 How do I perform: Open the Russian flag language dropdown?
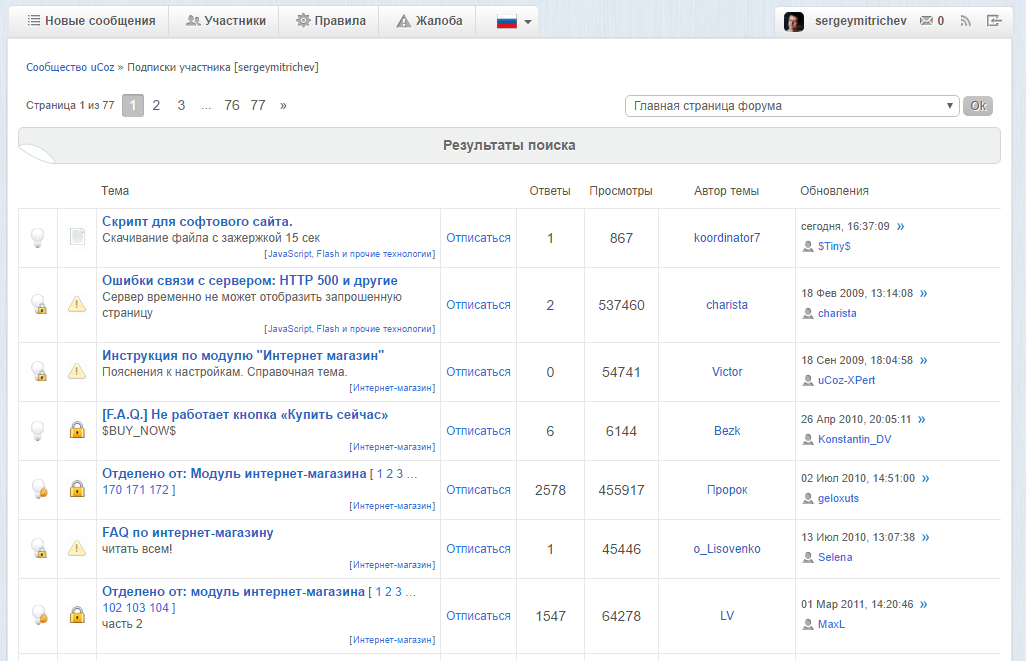pyautogui.click(x=514, y=21)
